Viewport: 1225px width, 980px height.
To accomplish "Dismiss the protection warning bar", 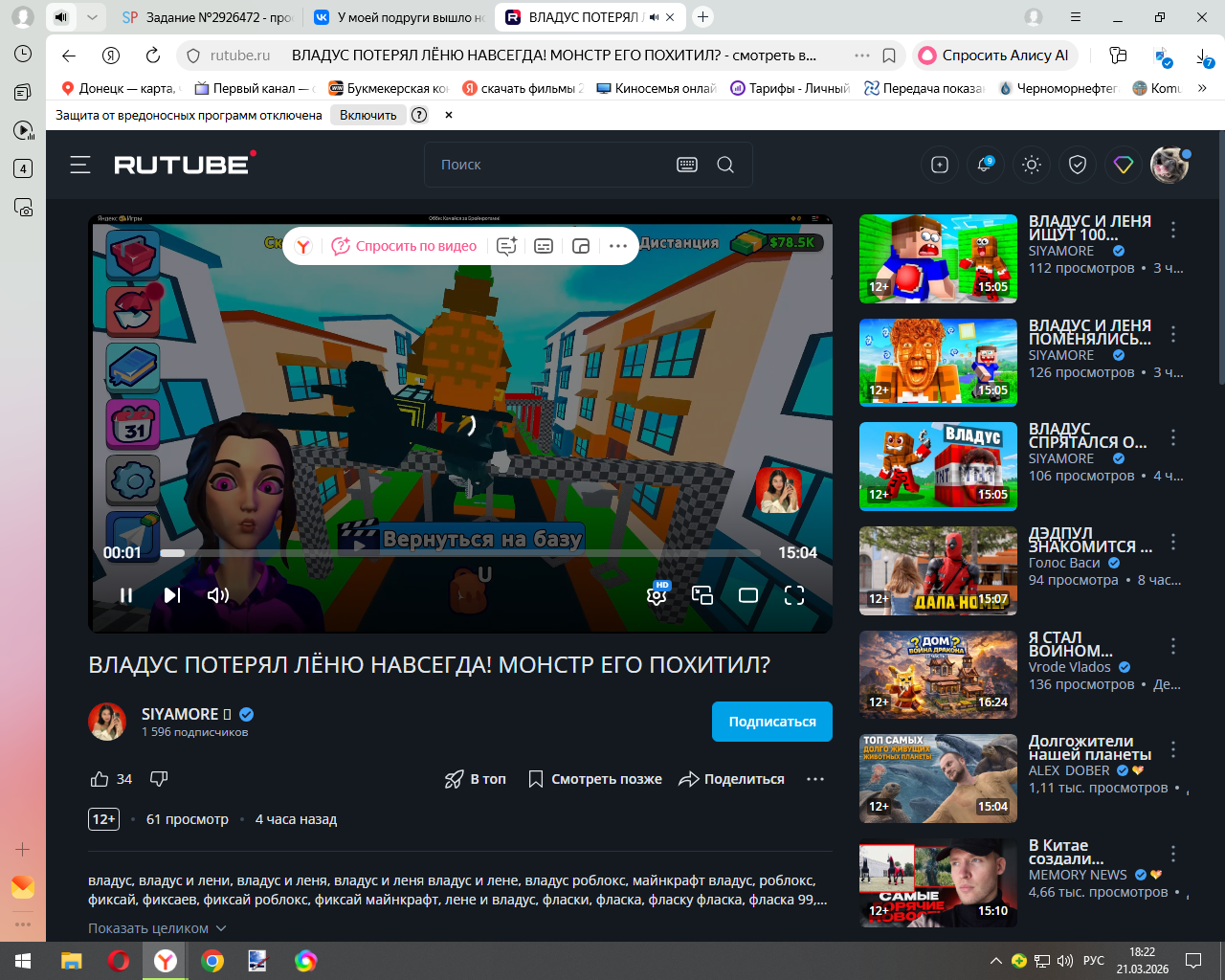I will pos(449,115).
